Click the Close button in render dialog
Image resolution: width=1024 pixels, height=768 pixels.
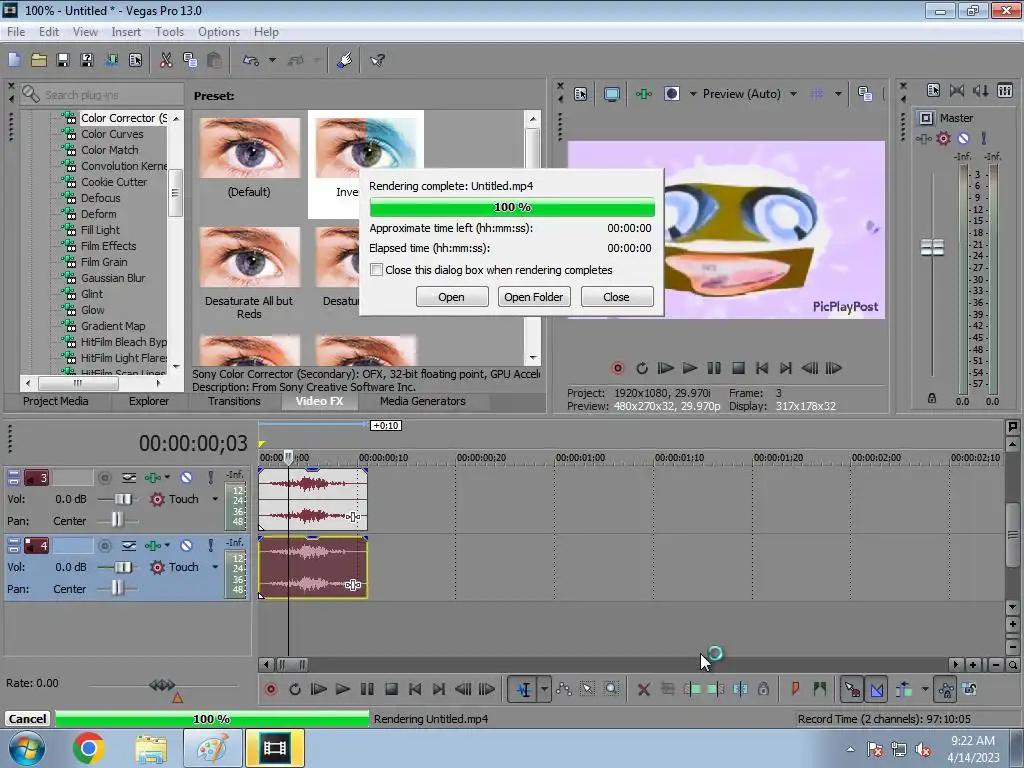pyautogui.click(x=616, y=296)
